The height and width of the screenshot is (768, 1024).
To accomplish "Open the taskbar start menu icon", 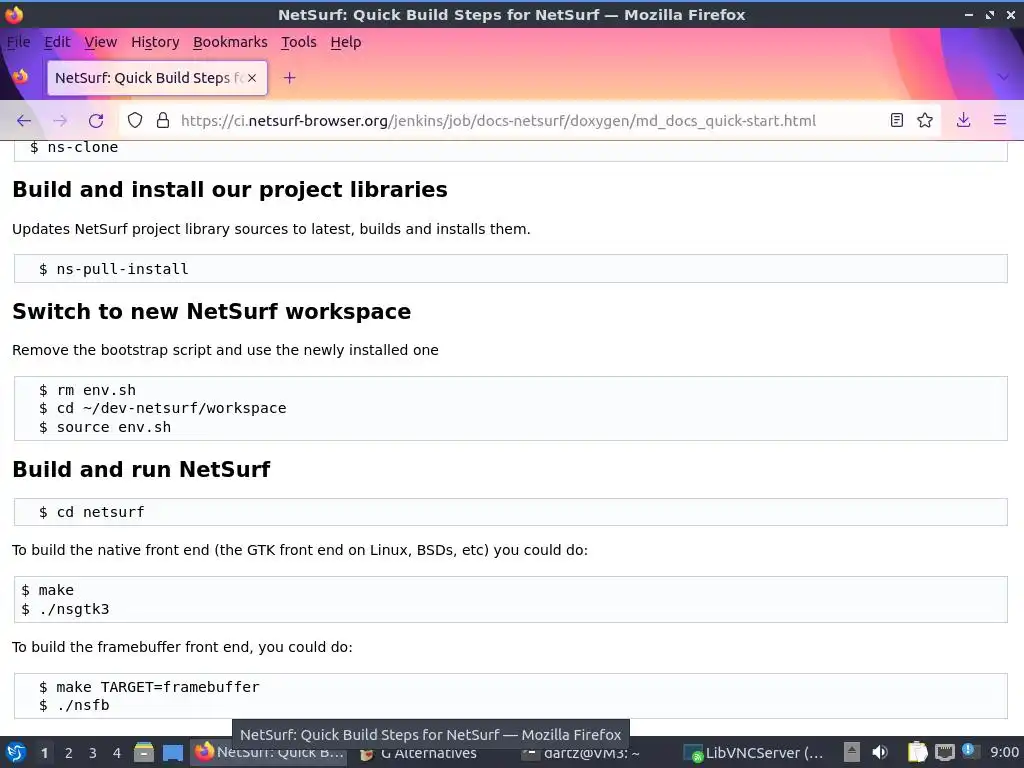I will (16, 753).
